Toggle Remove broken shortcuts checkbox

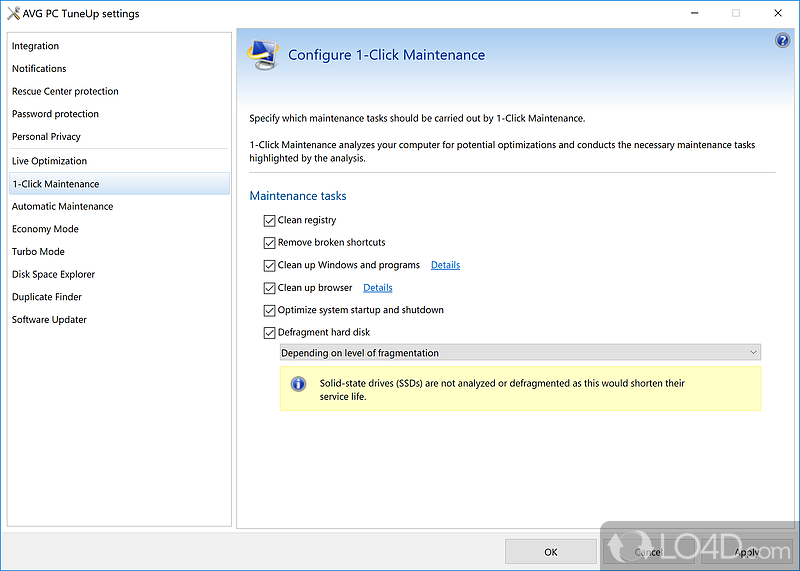pos(270,243)
